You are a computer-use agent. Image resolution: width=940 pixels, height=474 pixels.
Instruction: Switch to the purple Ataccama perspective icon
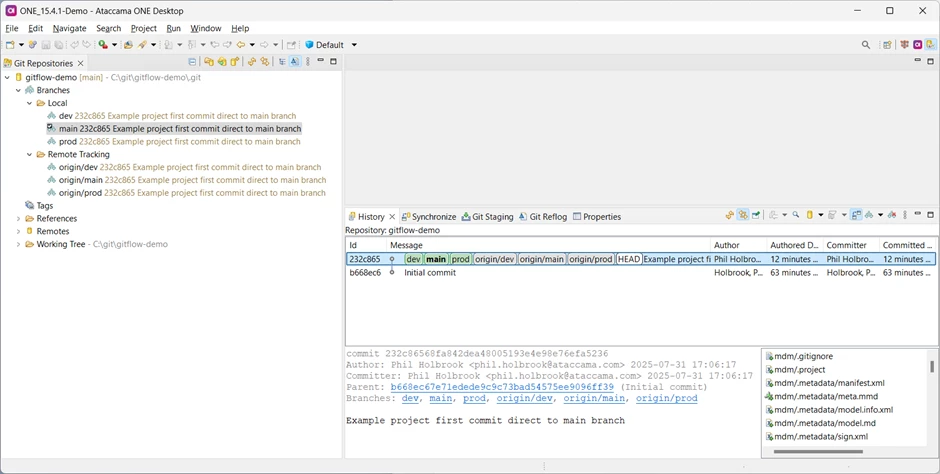[x=917, y=45]
